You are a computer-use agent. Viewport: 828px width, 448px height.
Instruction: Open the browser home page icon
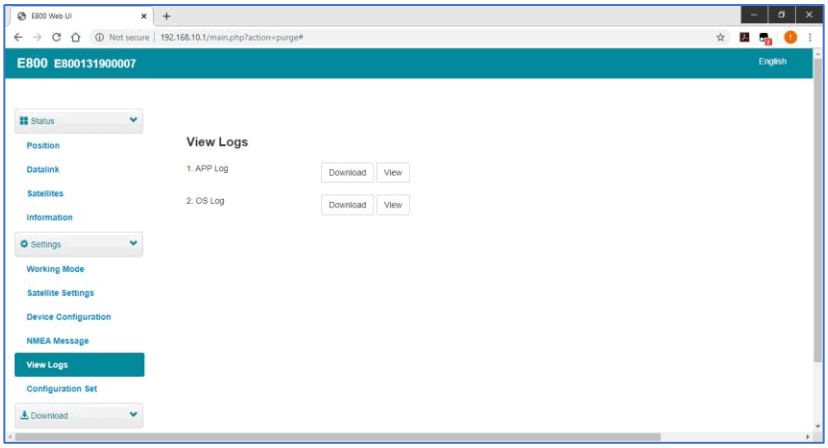click(x=76, y=37)
